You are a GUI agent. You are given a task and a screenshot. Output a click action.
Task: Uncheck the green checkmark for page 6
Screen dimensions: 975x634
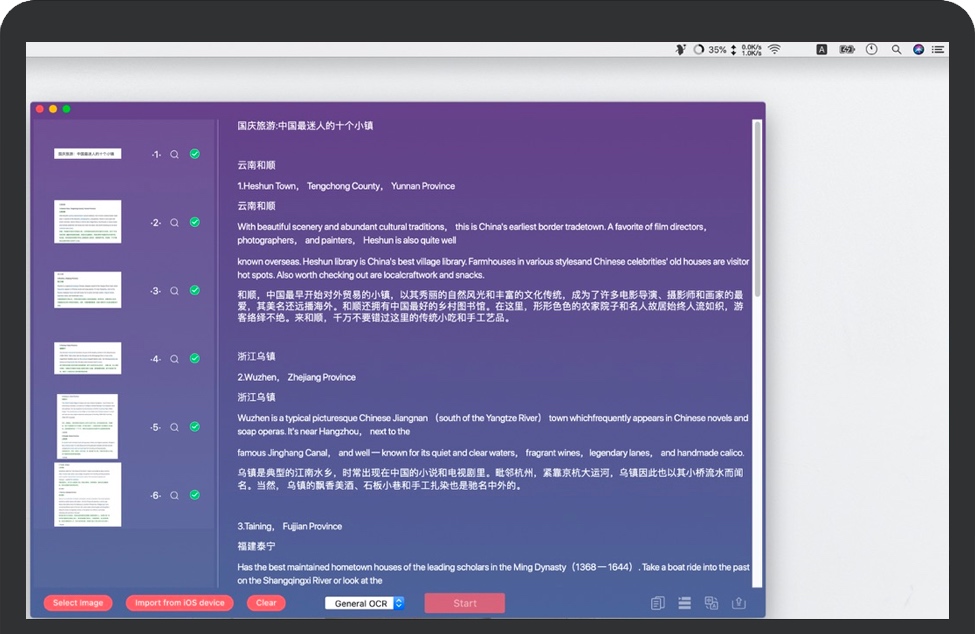pyautogui.click(x=195, y=494)
